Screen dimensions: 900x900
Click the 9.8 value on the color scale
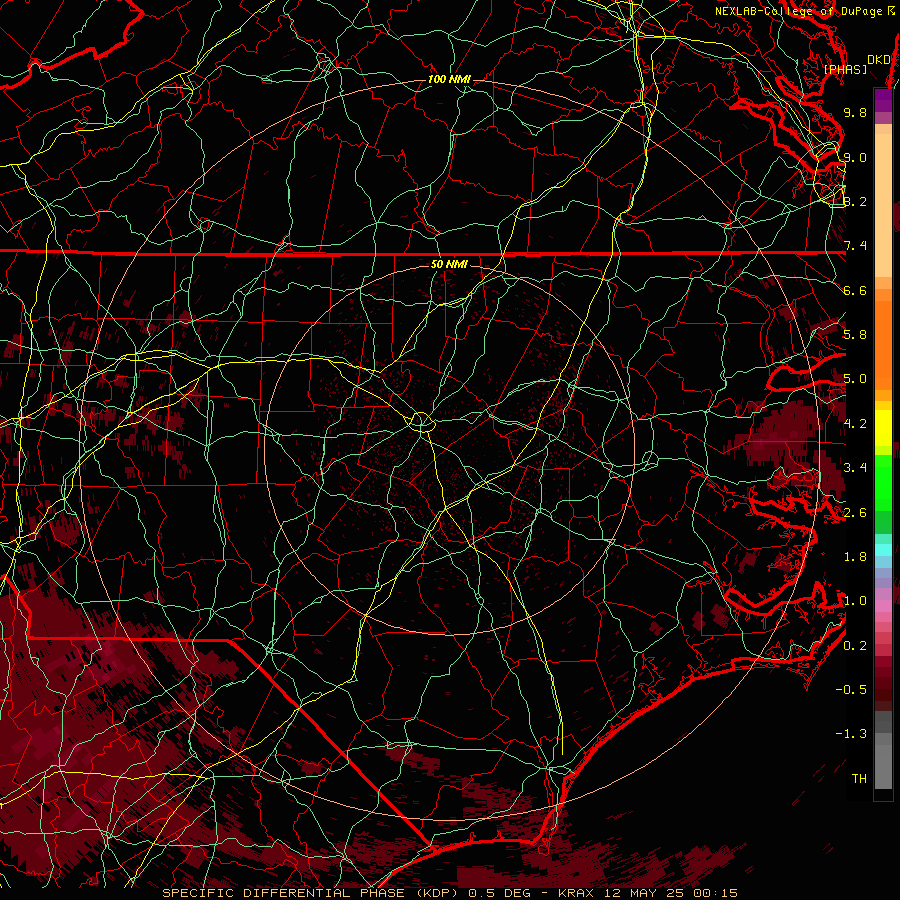855,112
